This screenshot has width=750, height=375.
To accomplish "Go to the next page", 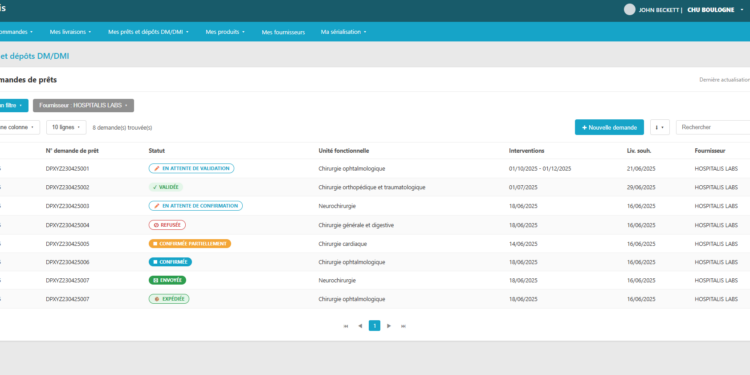I will [389, 326].
